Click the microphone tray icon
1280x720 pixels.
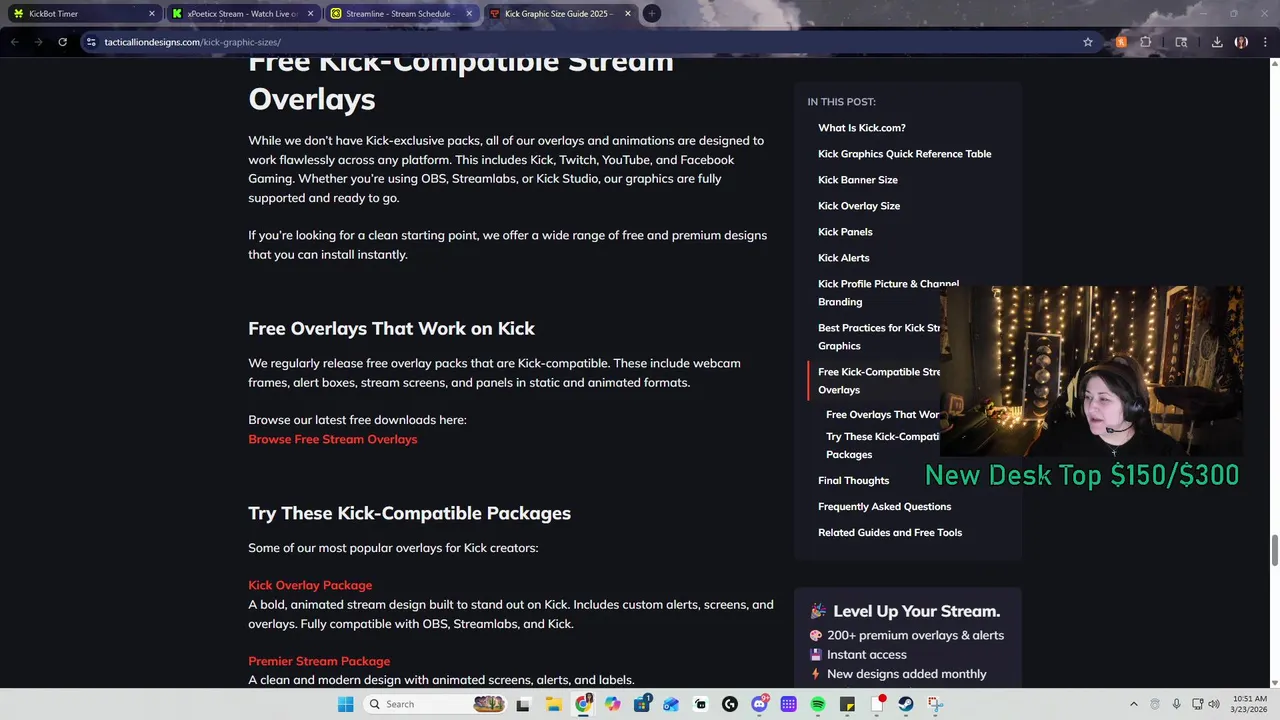pos(1176,704)
